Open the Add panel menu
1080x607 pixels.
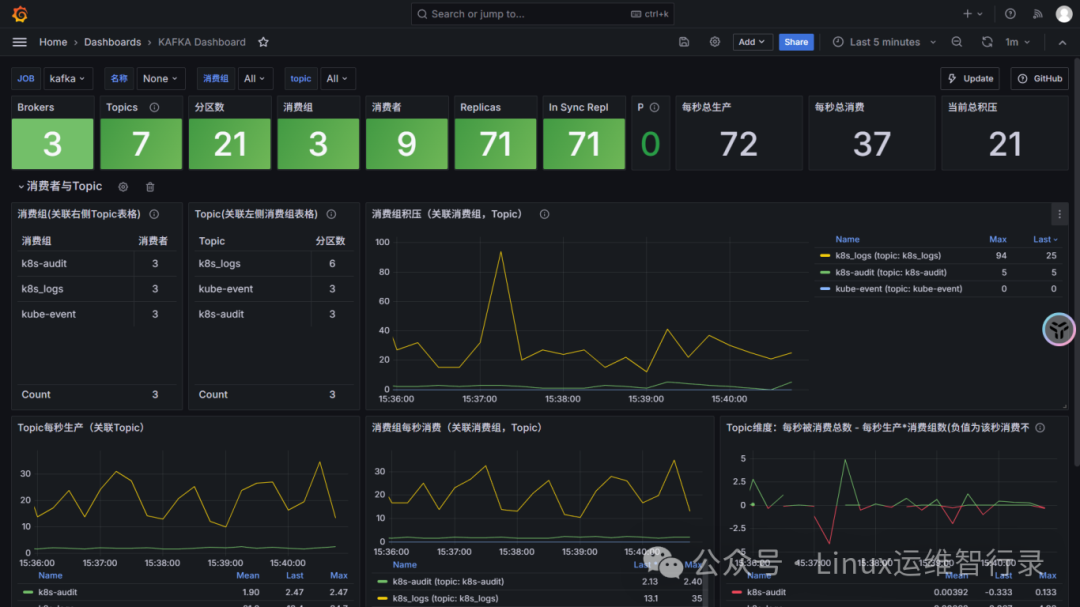(x=752, y=42)
